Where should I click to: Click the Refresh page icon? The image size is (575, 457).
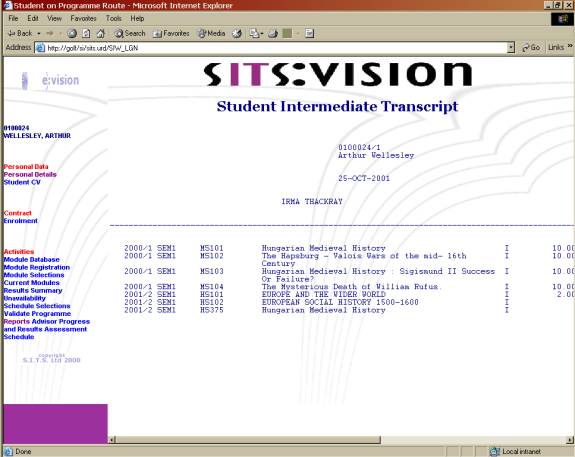coord(86,33)
